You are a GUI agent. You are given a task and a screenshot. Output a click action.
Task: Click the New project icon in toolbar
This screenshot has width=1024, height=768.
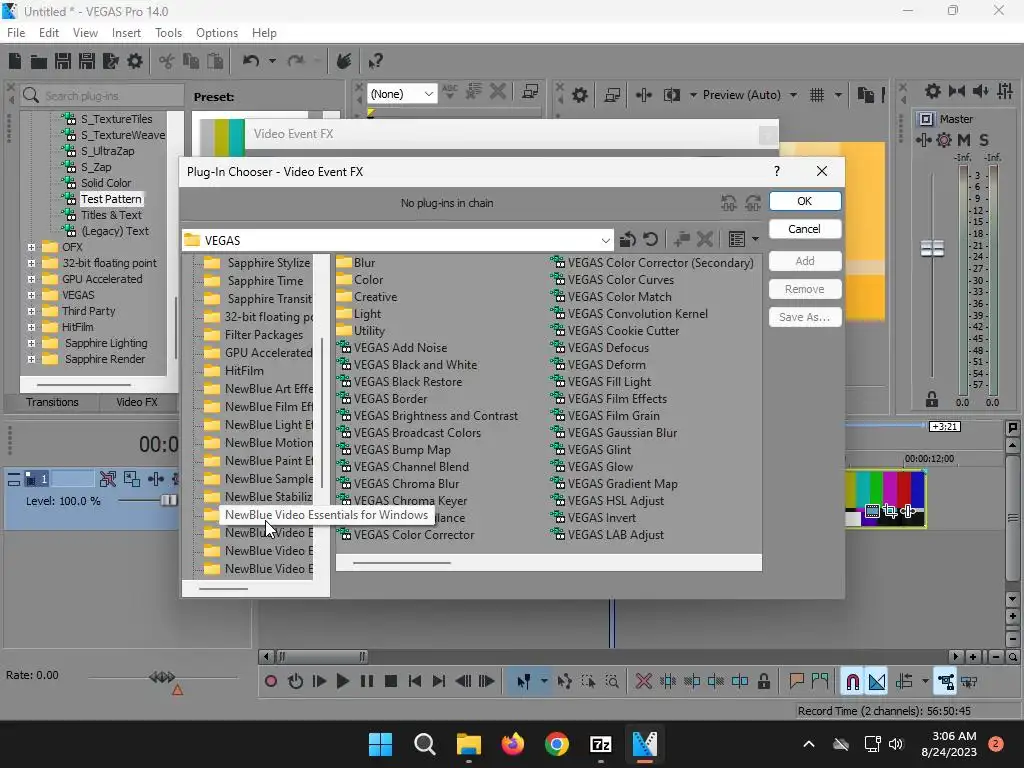point(15,61)
